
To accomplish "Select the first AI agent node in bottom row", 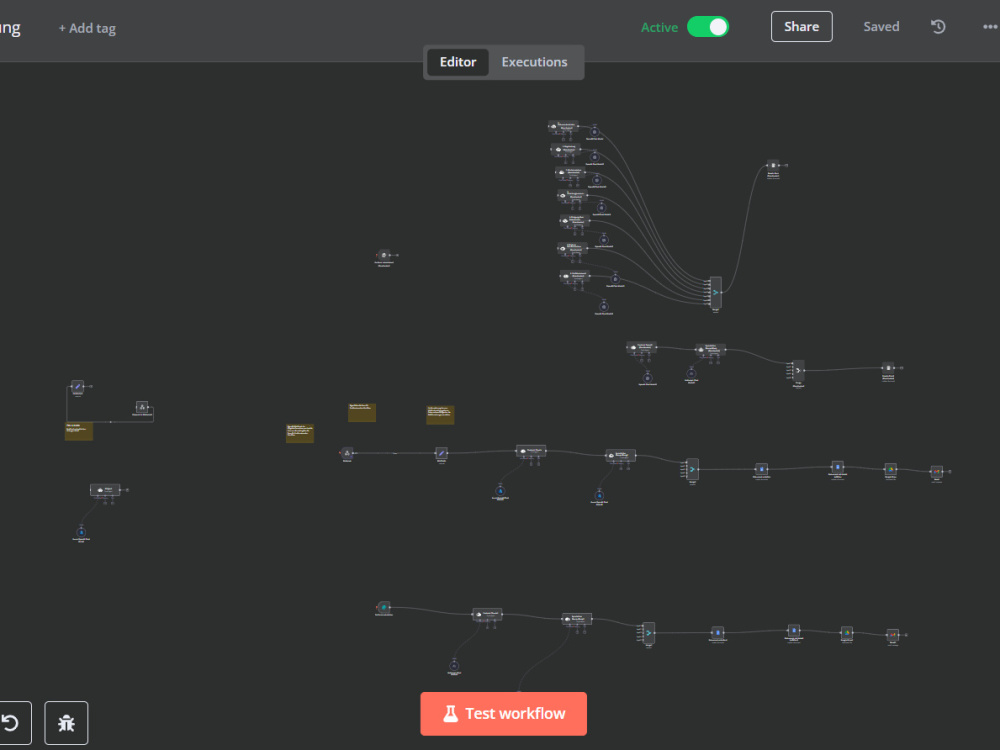I will (x=487, y=614).
